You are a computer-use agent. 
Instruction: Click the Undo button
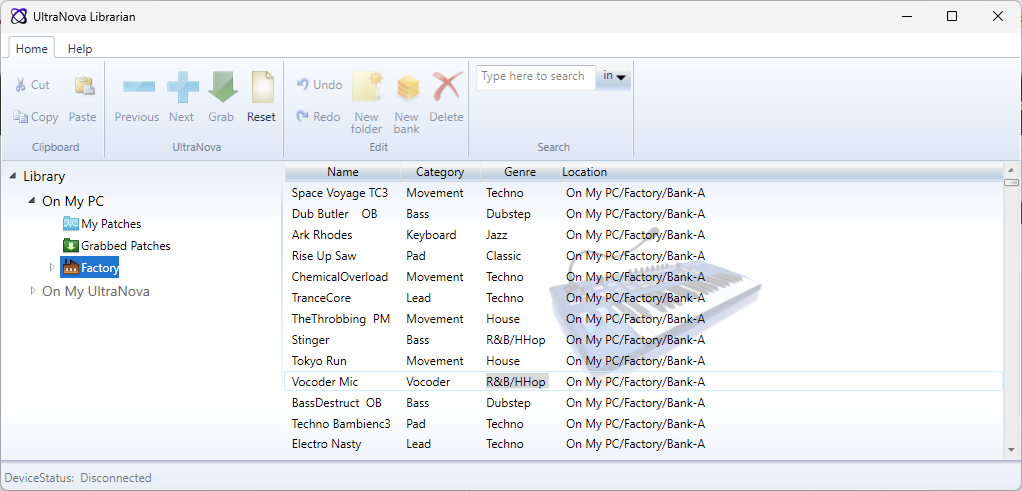(319, 85)
